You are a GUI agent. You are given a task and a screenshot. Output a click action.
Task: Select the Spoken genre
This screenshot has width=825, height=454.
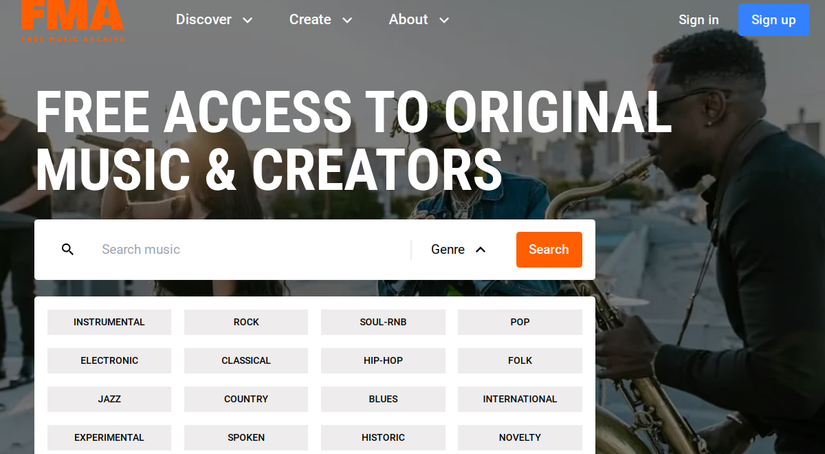point(246,437)
